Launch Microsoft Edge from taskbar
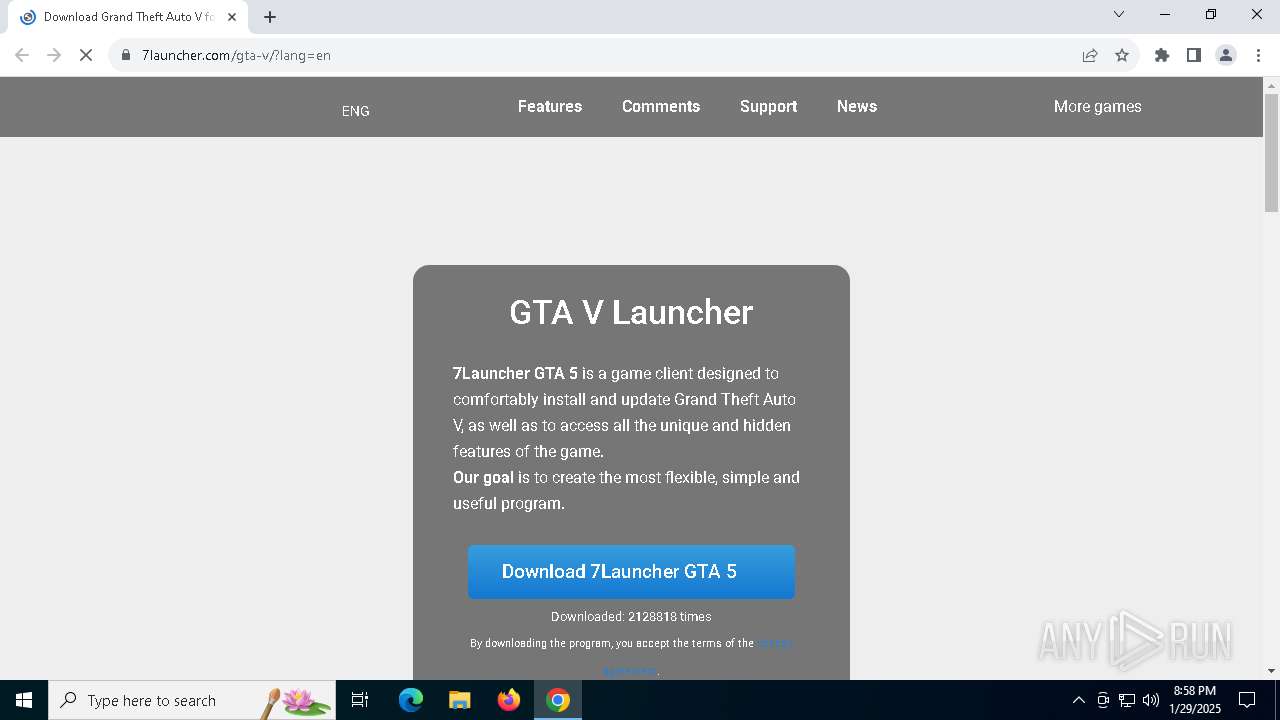The image size is (1280, 720). (x=411, y=700)
